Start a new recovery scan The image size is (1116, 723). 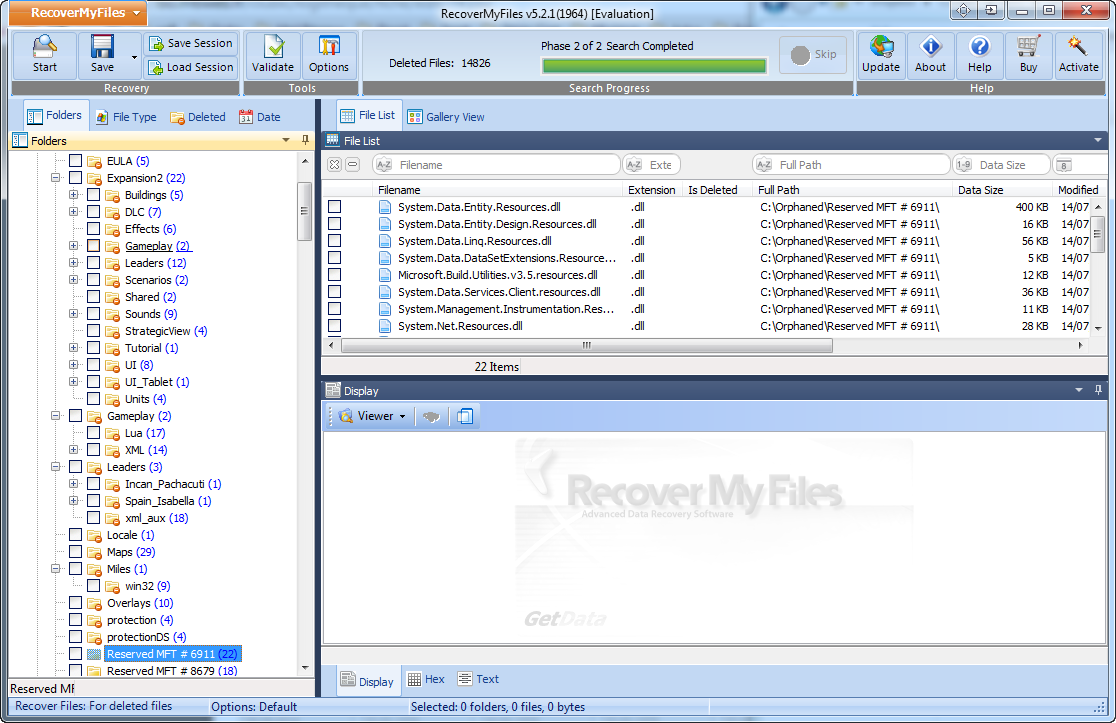pos(44,55)
